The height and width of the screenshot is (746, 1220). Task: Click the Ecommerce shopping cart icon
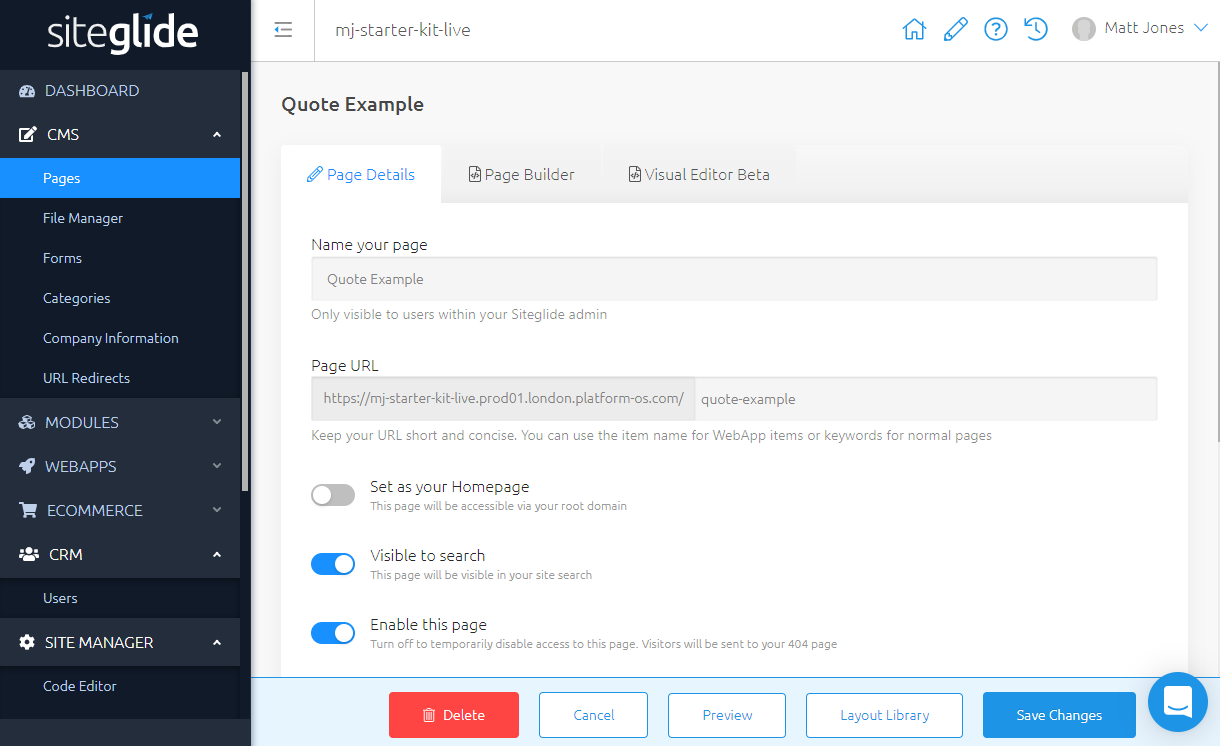[28, 510]
